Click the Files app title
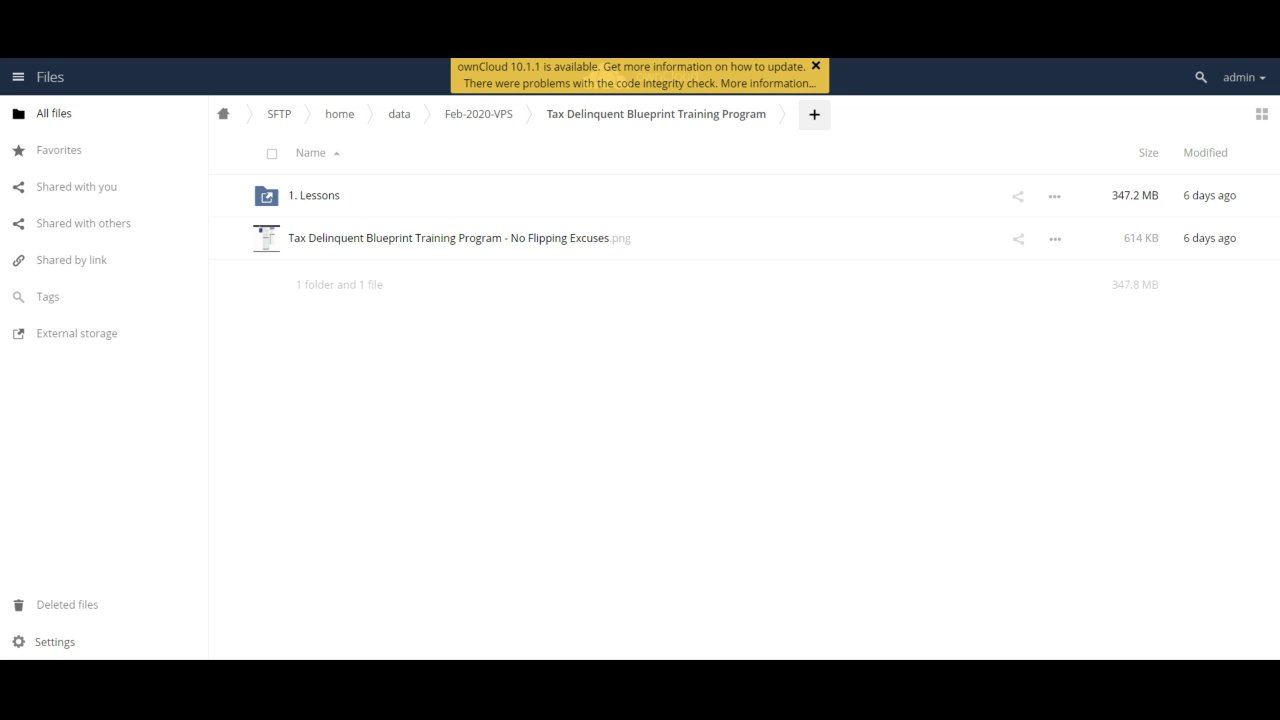The height and width of the screenshot is (720, 1280). pyautogui.click(x=50, y=77)
